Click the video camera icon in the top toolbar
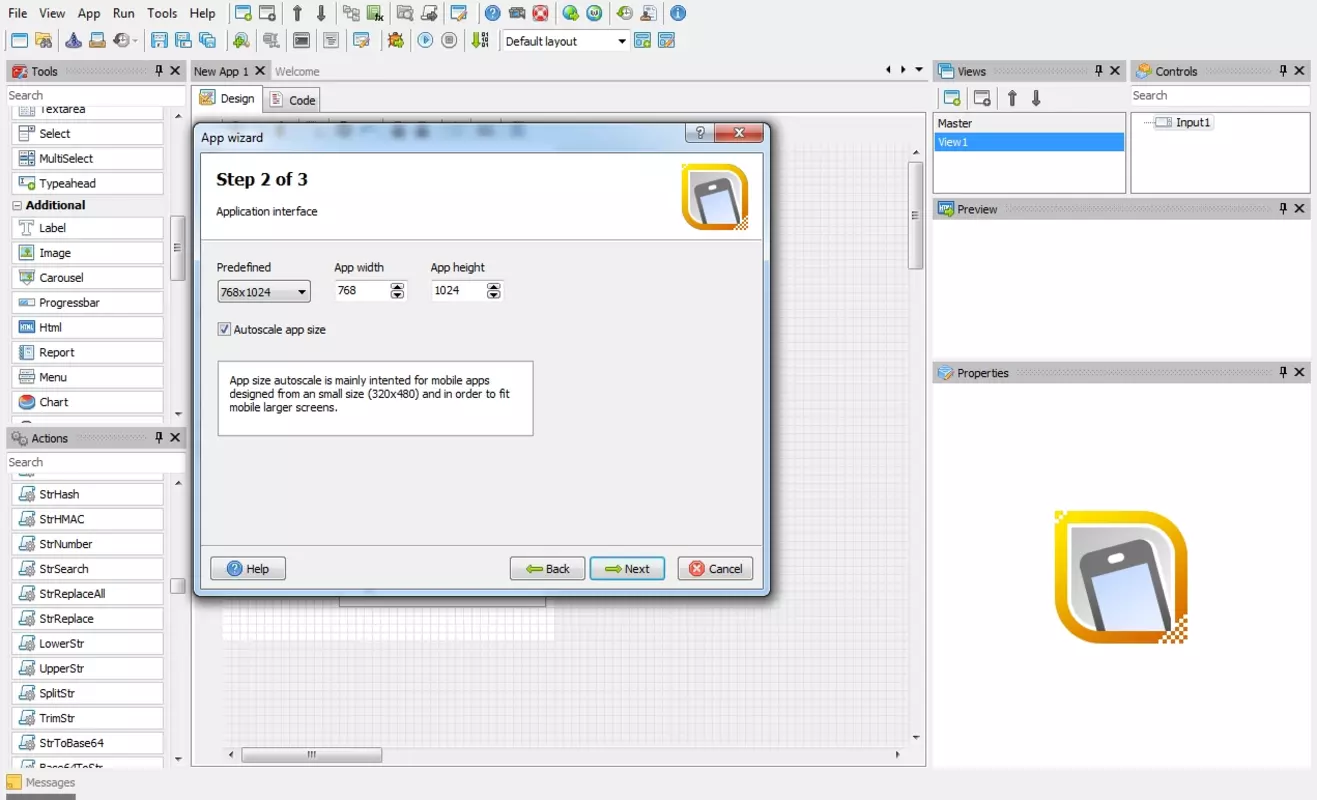The height and width of the screenshot is (800, 1317). click(x=516, y=13)
